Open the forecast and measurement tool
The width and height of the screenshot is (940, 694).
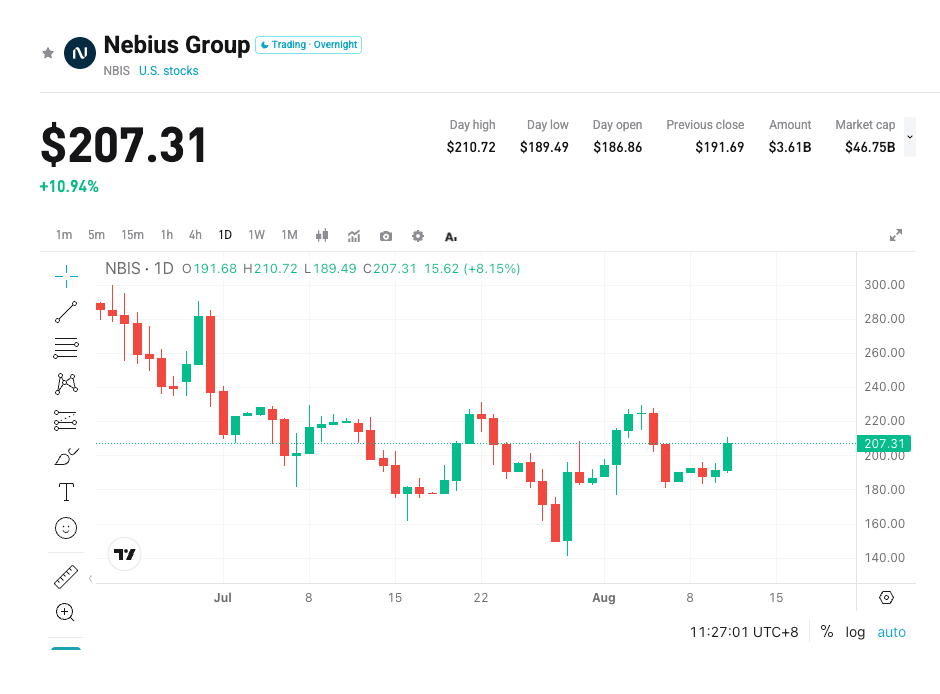[x=66, y=420]
